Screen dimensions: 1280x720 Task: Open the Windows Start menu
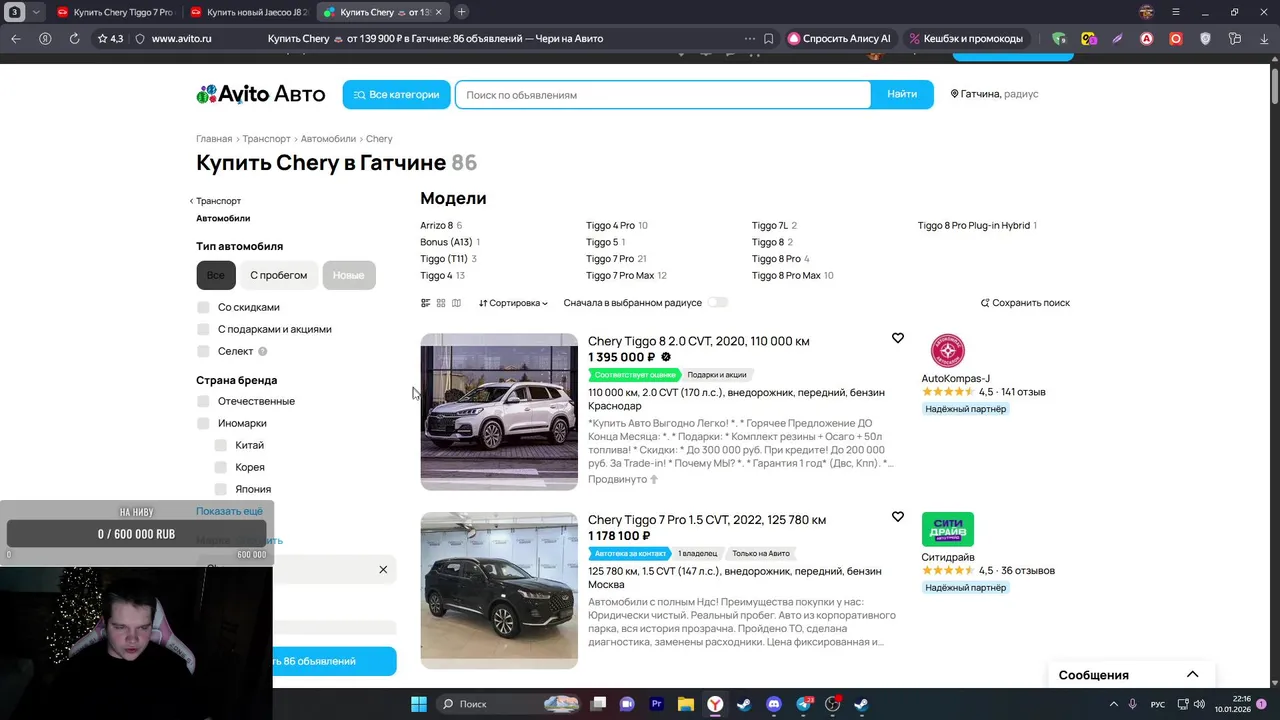click(x=418, y=704)
